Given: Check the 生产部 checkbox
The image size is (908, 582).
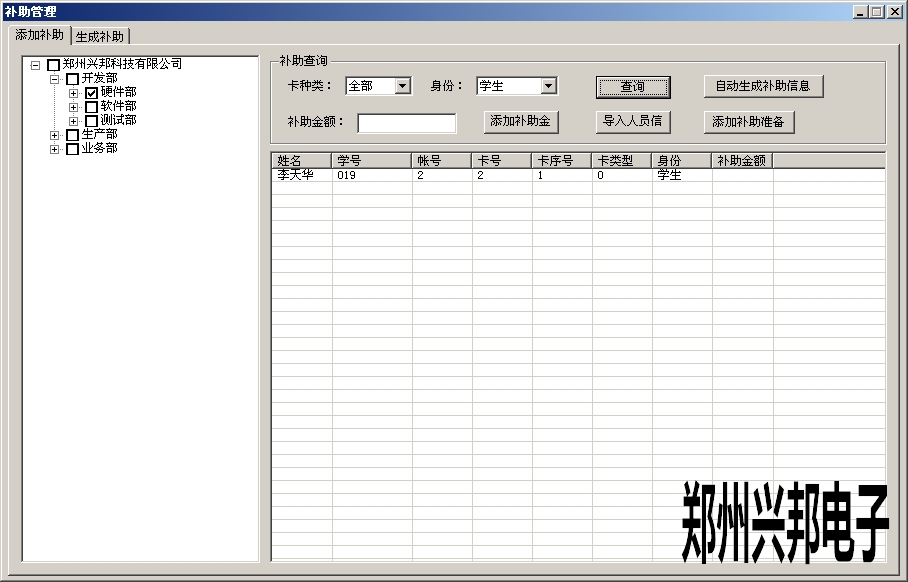Looking at the screenshot, I should pos(71,134).
